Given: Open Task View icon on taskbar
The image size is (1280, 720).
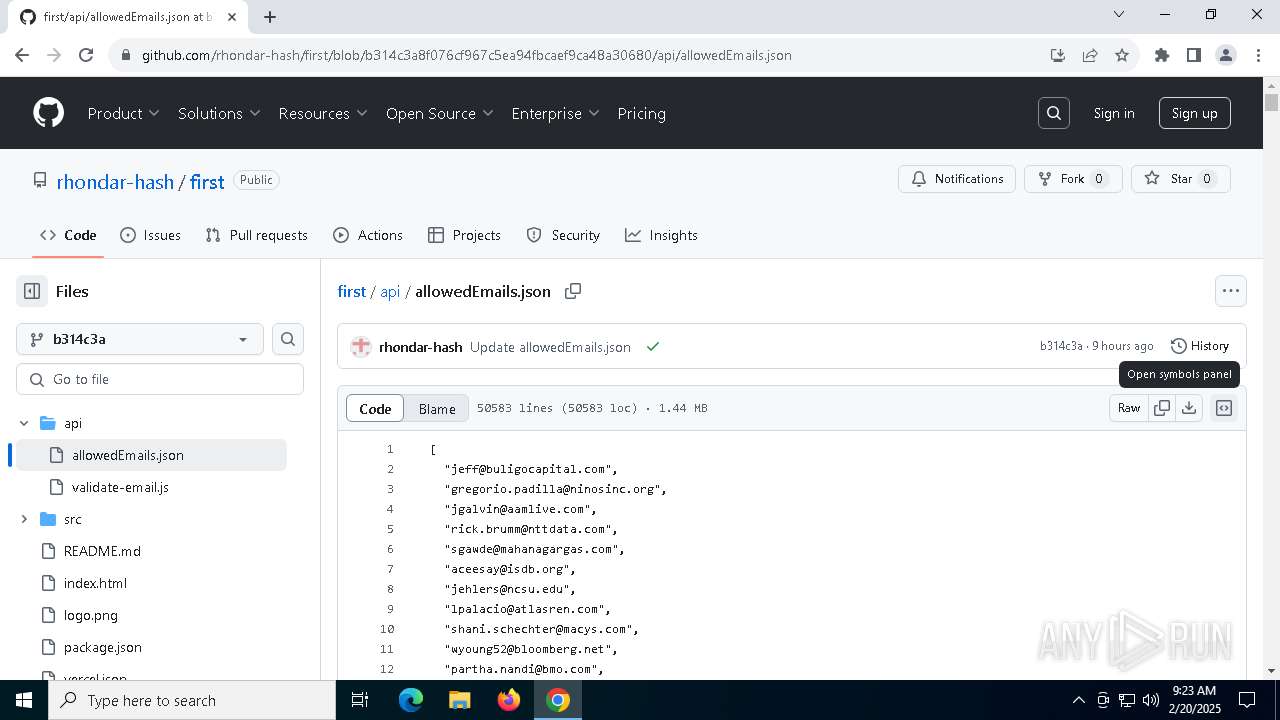Looking at the screenshot, I should point(360,700).
